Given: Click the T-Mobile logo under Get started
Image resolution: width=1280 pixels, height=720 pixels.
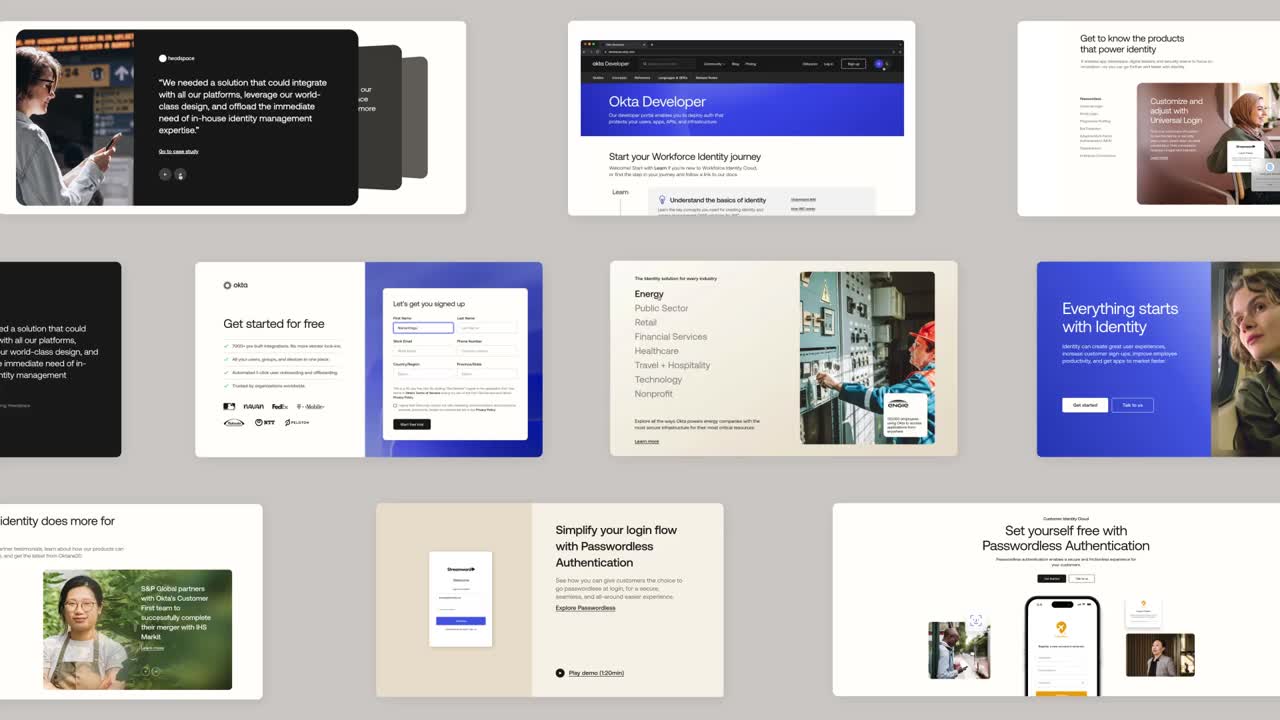Looking at the screenshot, I should (310, 407).
